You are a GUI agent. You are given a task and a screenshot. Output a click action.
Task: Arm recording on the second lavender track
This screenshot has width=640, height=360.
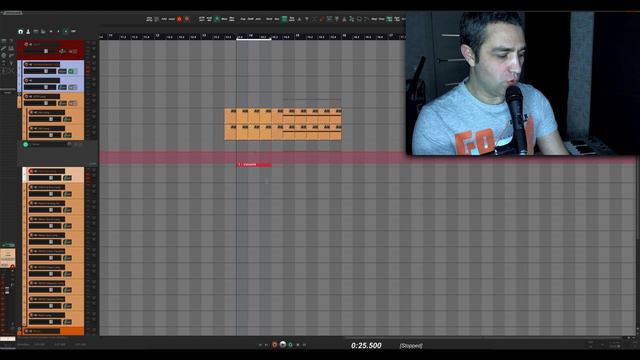point(27,80)
